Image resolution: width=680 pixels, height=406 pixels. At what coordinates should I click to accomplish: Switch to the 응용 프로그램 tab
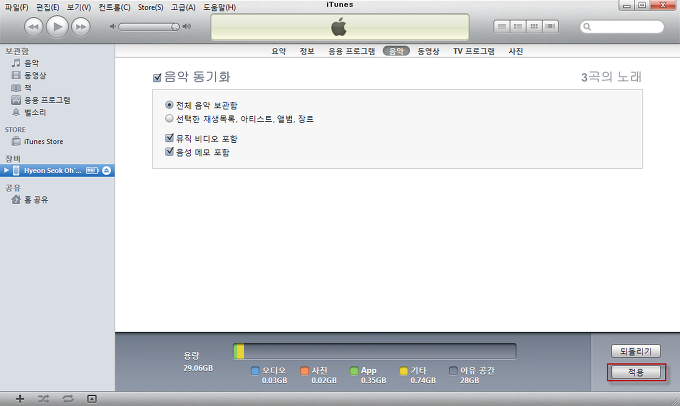pyautogui.click(x=351, y=51)
